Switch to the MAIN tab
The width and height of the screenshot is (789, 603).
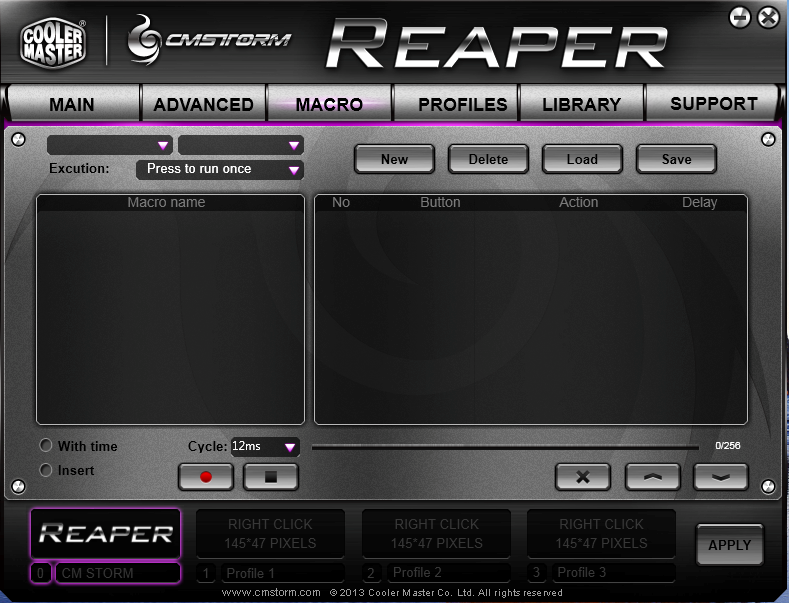72,104
